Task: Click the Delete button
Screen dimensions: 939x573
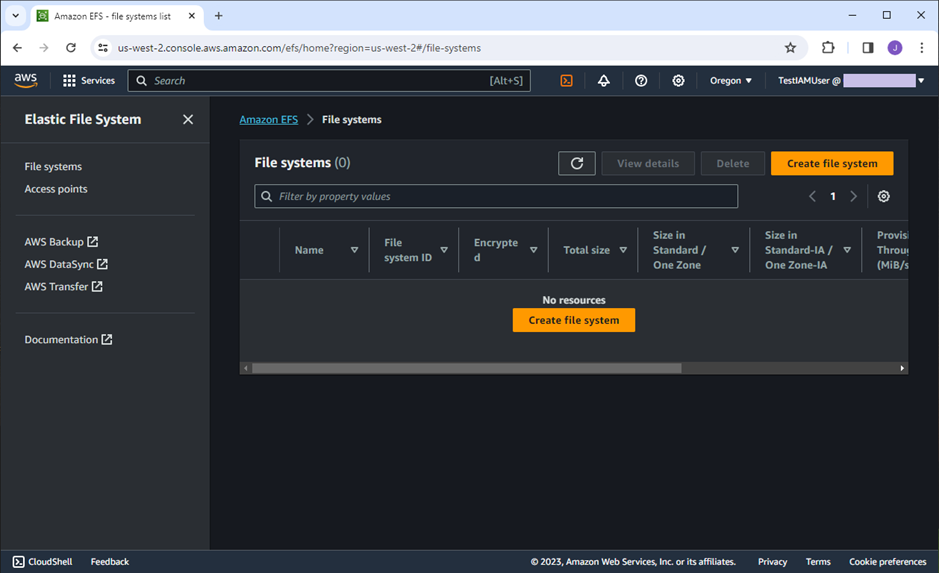Action: [732, 163]
